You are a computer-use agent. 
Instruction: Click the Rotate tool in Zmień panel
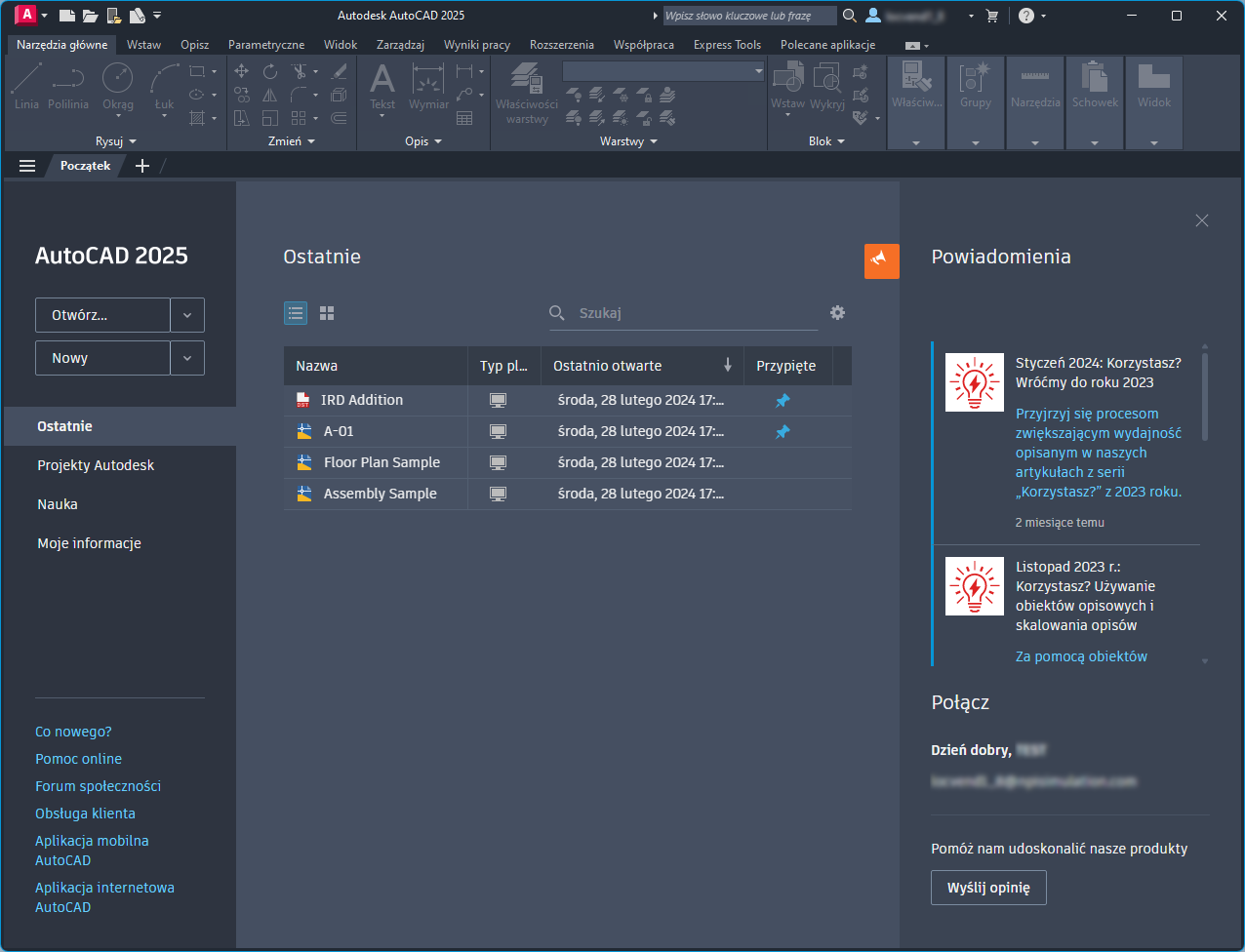pos(270,71)
